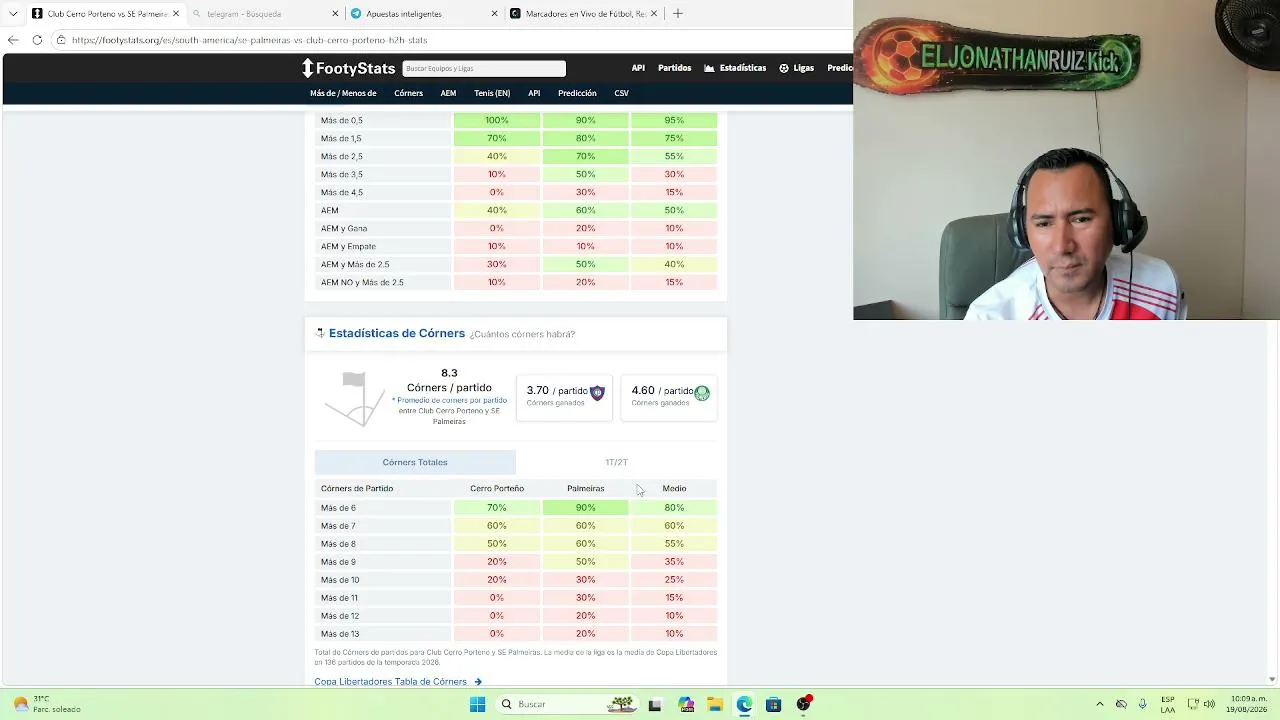Viewport: 1280px width, 720px height.
Task: Click the arrow after Tabla de Córners
Action: point(478,682)
